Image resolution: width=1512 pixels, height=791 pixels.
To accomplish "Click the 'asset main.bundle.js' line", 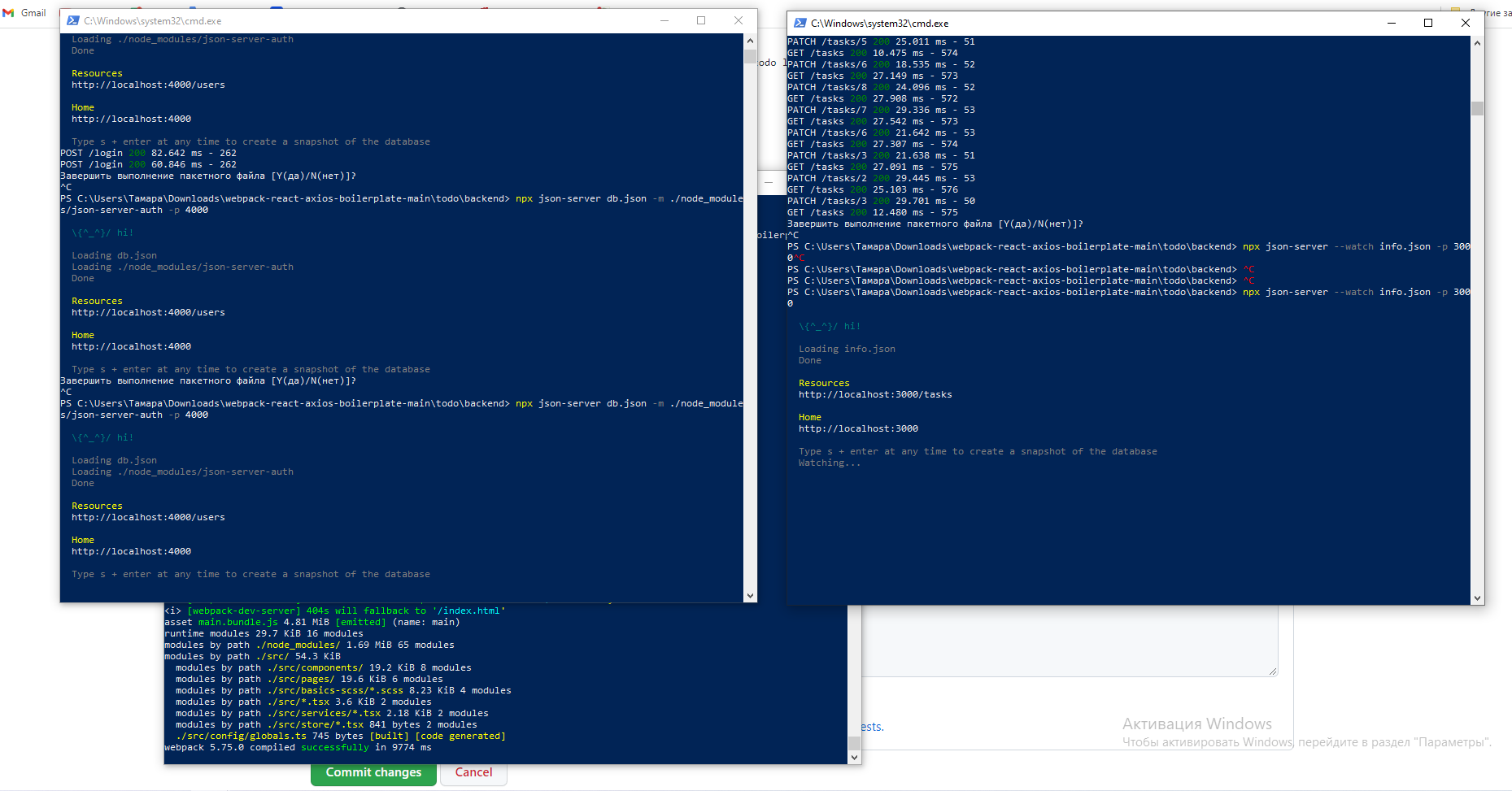I will coord(312,622).
